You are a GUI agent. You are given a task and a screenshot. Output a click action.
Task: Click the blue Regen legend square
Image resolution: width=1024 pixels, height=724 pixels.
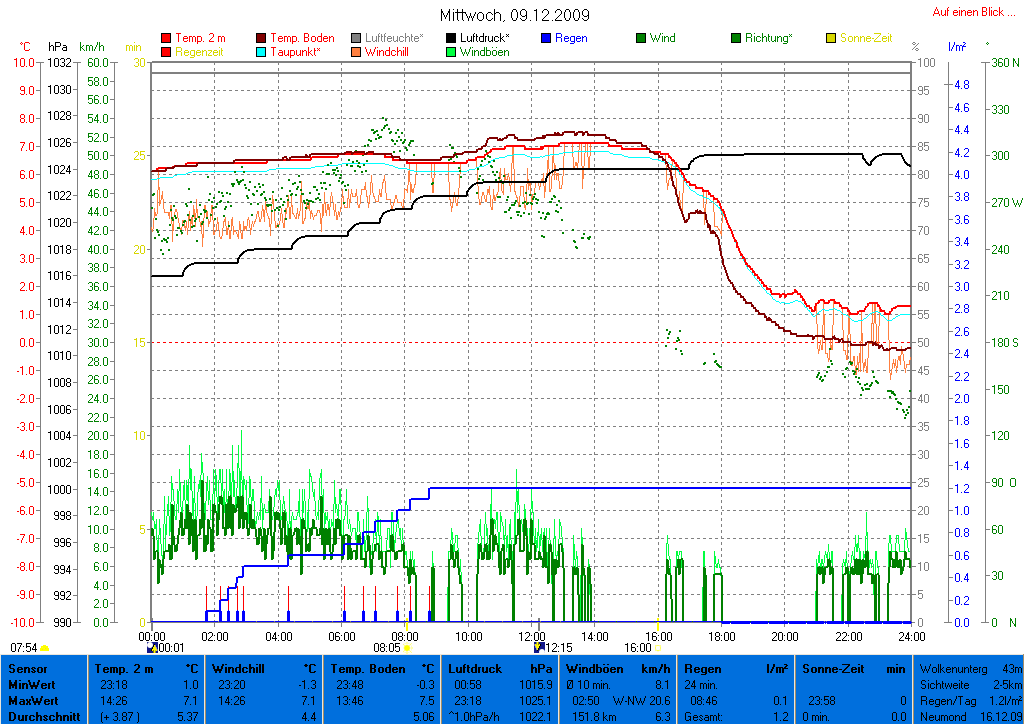pos(546,39)
